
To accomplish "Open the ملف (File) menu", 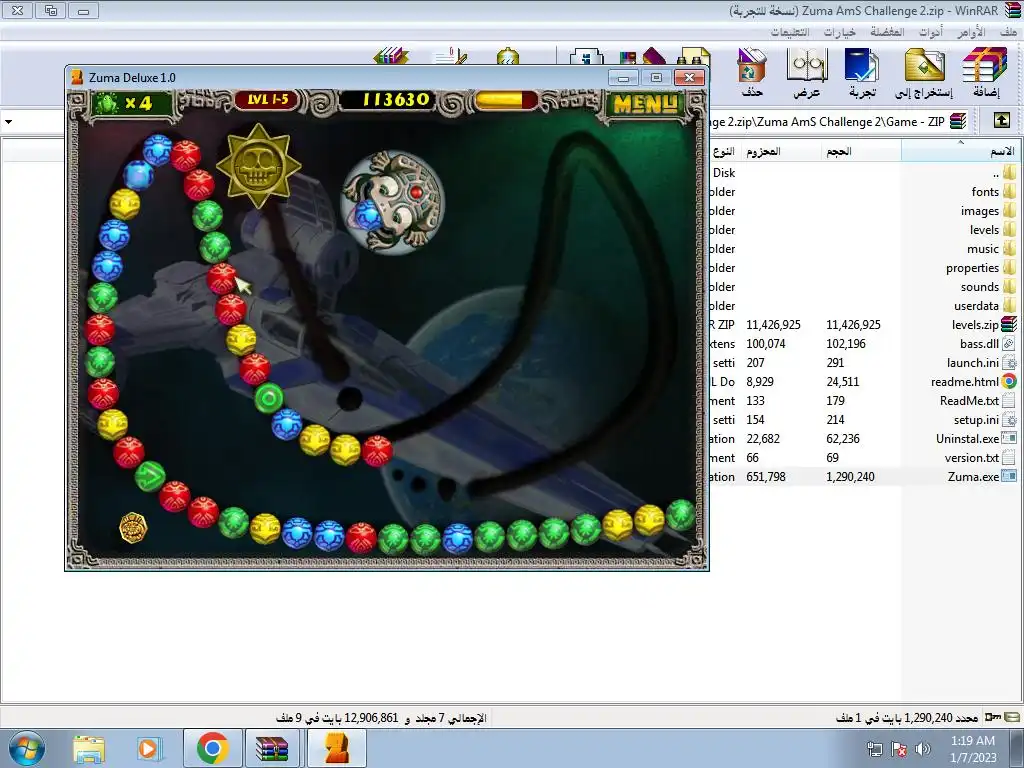I will 1008,31.
